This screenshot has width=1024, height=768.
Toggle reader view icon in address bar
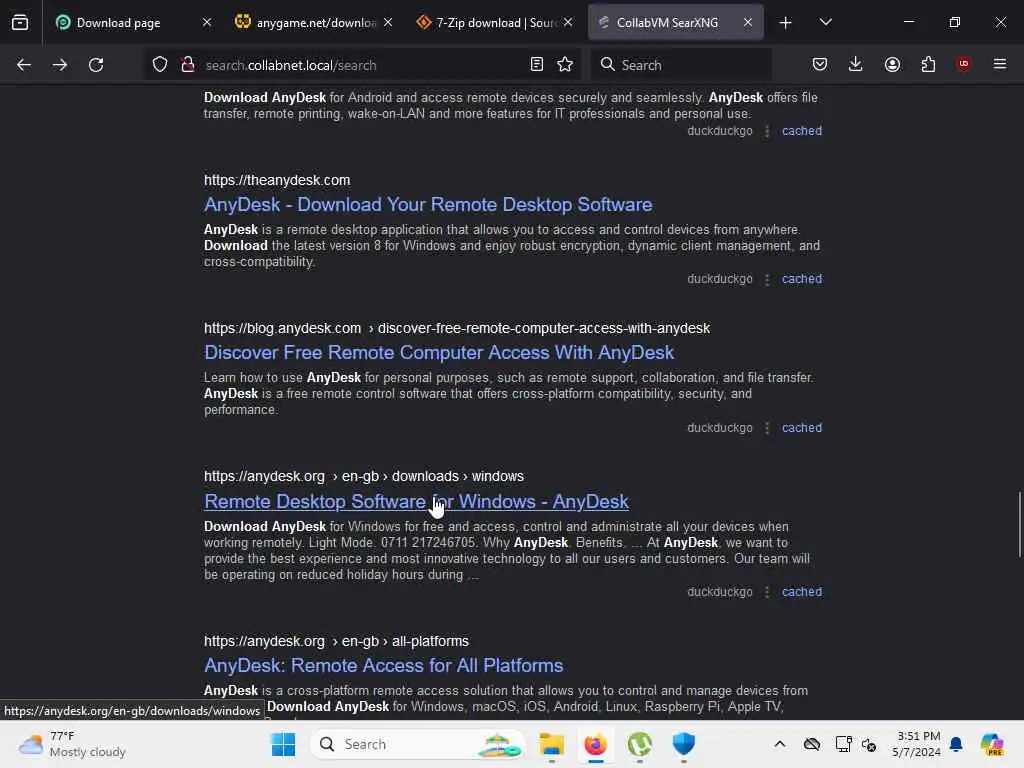537,64
